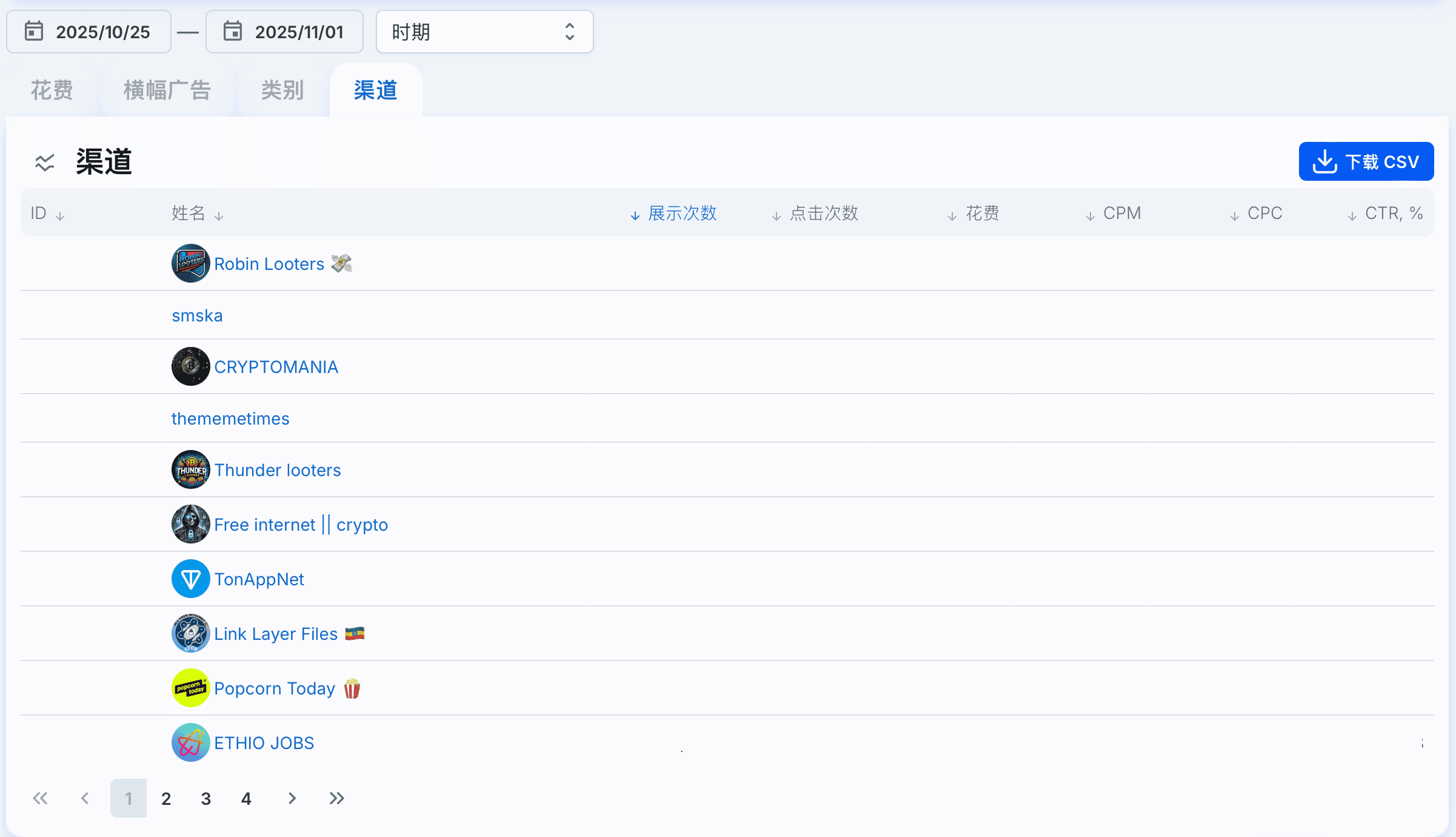1456x837 pixels.
Task: Click Thunder looters channel avatar
Action: tap(190, 470)
